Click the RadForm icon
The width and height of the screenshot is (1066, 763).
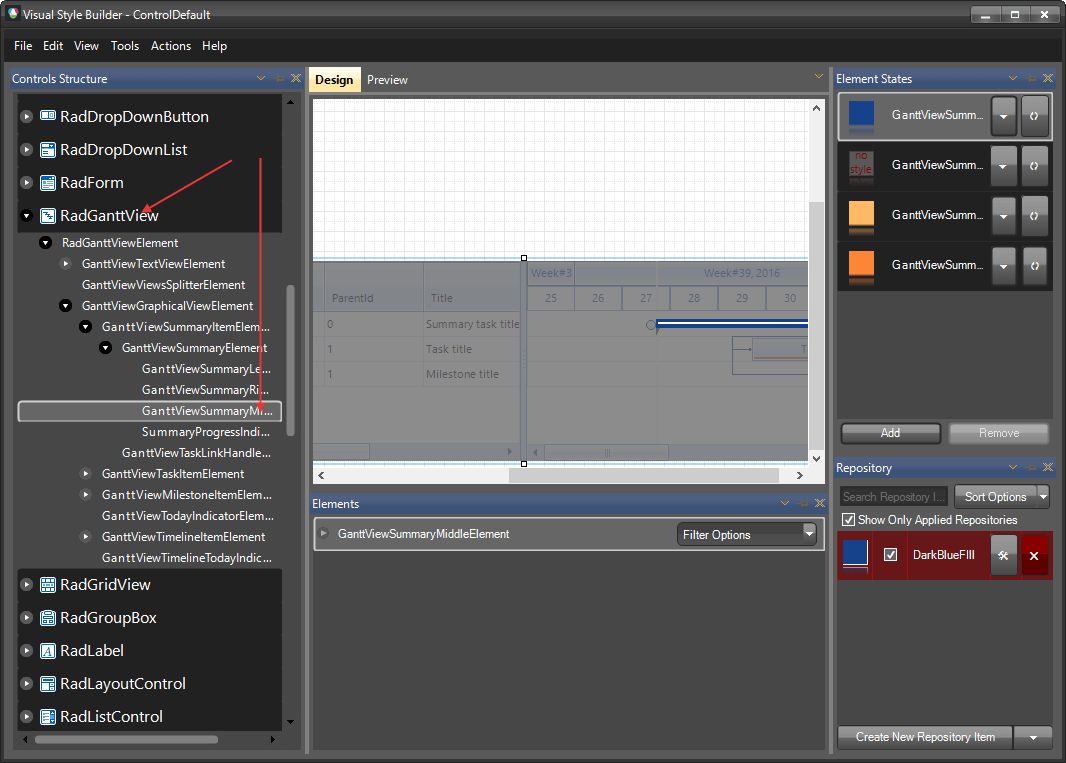pos(46,182)
